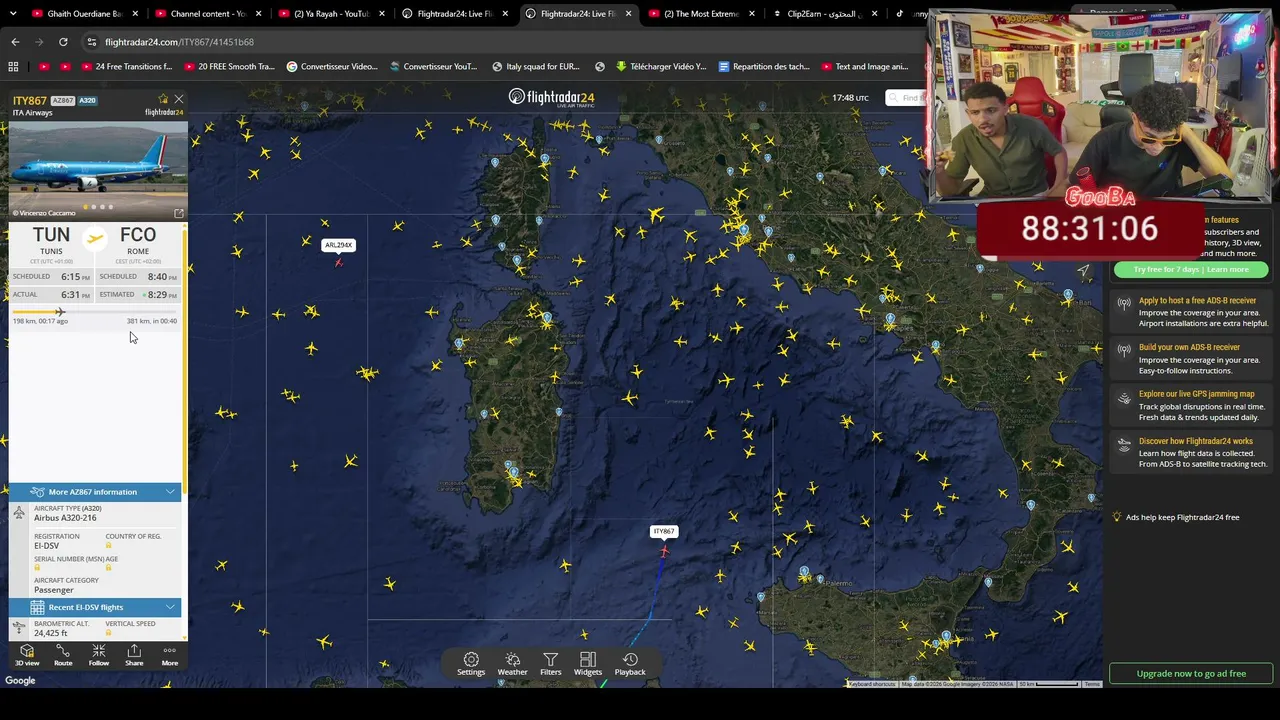Bookmark flight ITY867 with star icon
The image size is (1280, 720).
[x=163, y=98]
